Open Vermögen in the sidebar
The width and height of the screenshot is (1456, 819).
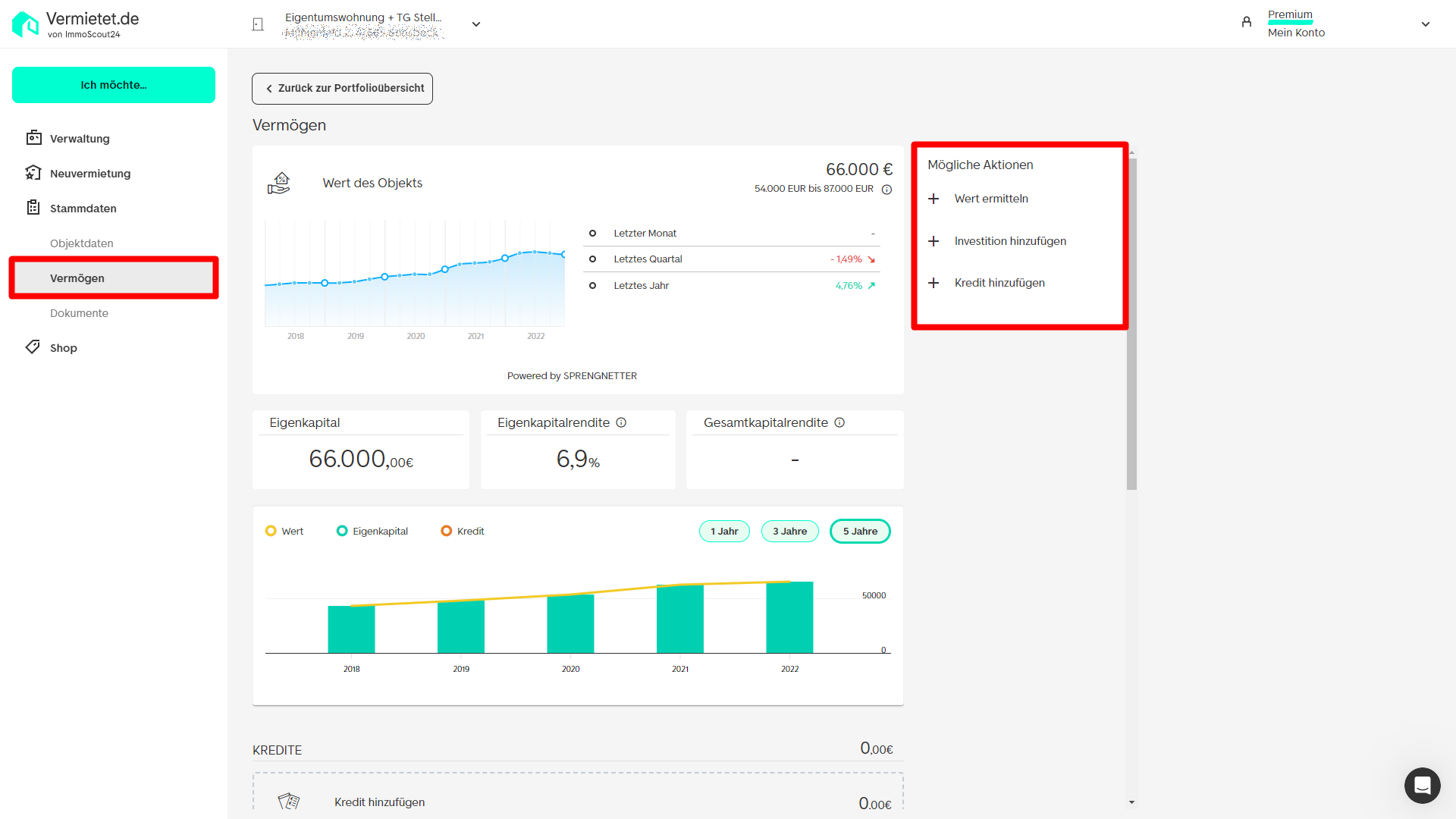point(114,278)
